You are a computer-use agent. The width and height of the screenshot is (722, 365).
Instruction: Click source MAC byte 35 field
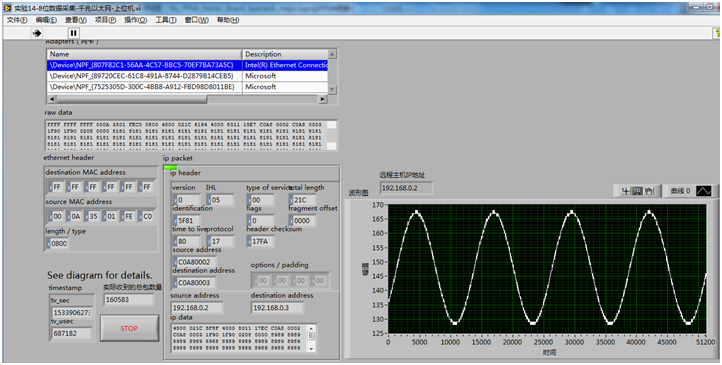(x=92, y=216)
